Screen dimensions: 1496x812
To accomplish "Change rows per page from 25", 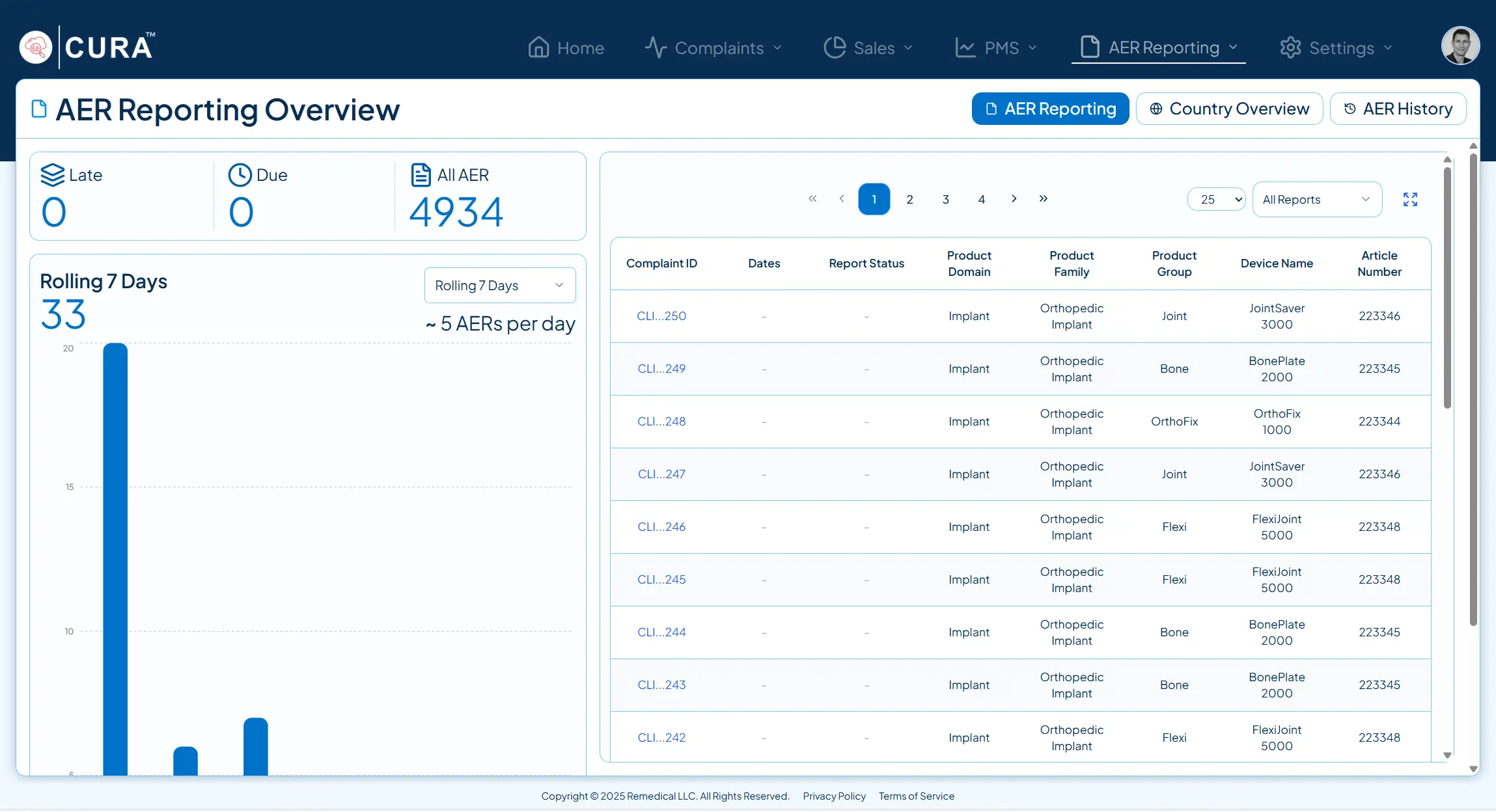I will click(x=1215, y=200).
